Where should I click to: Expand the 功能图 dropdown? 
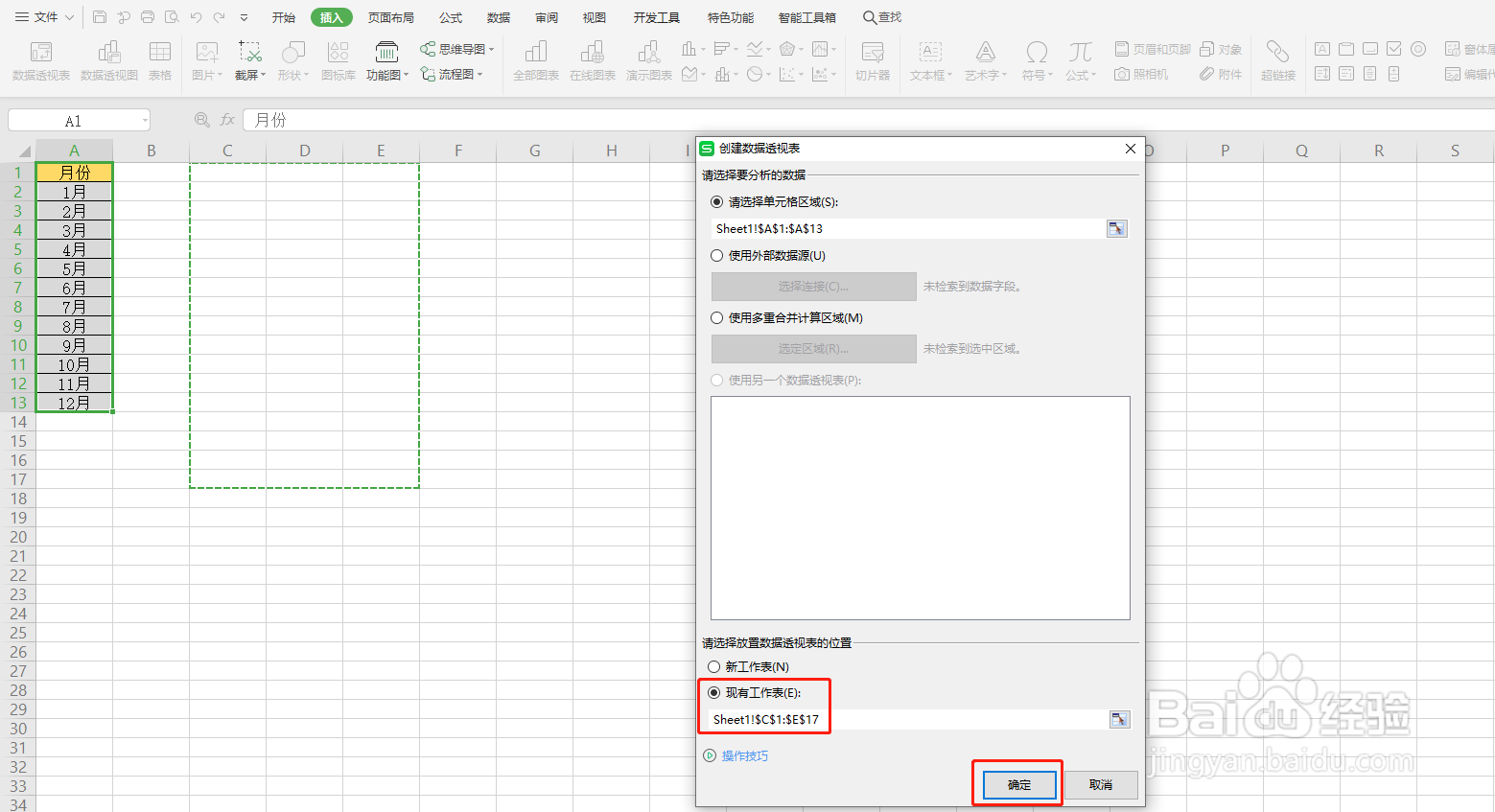[x=407, y=75]
